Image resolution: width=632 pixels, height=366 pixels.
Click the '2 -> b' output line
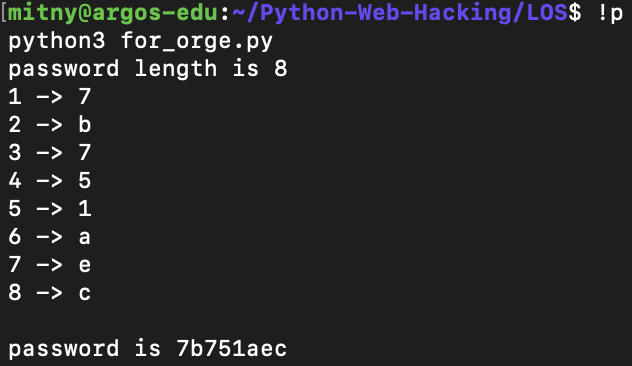(50, 124)
